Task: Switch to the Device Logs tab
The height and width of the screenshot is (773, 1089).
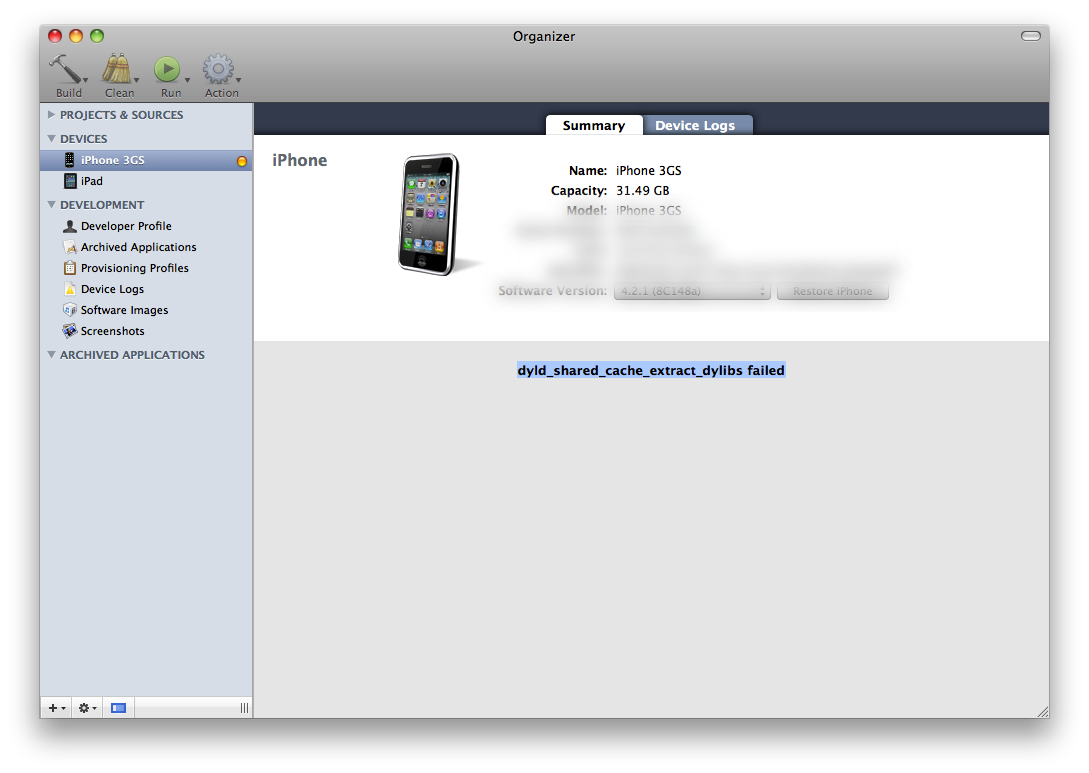Action: (x=697, y=125)
